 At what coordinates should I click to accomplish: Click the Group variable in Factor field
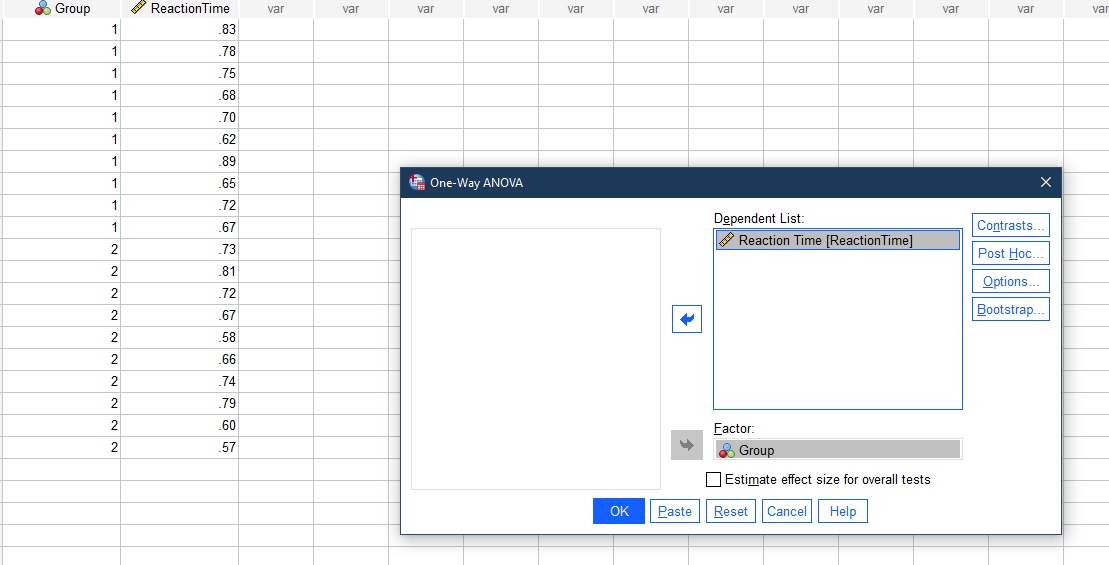tap(838, 450)
